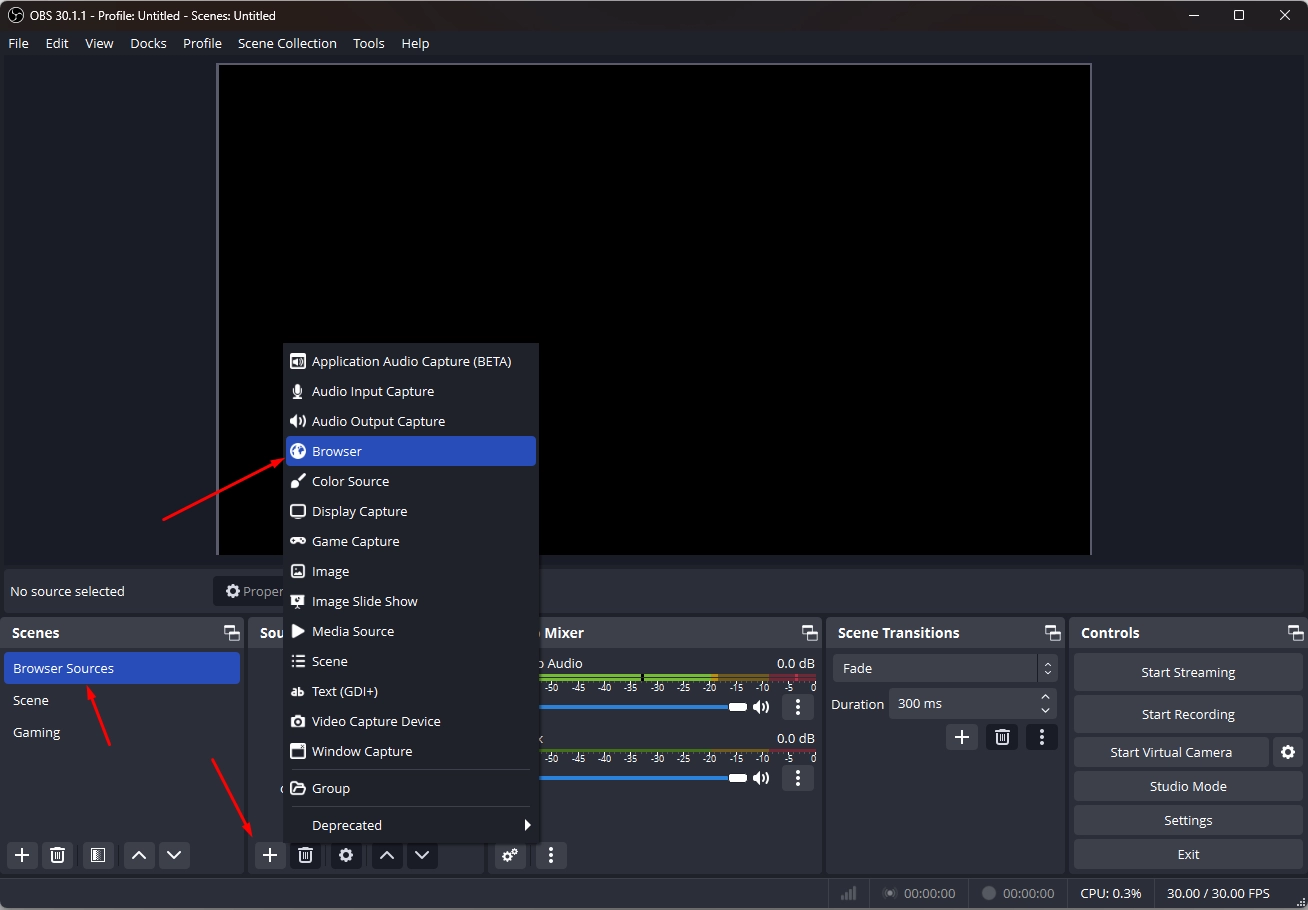The width and height of the screenshot is (1308, 910).
Task: Add a Color Source
Action: coord(411,481)
